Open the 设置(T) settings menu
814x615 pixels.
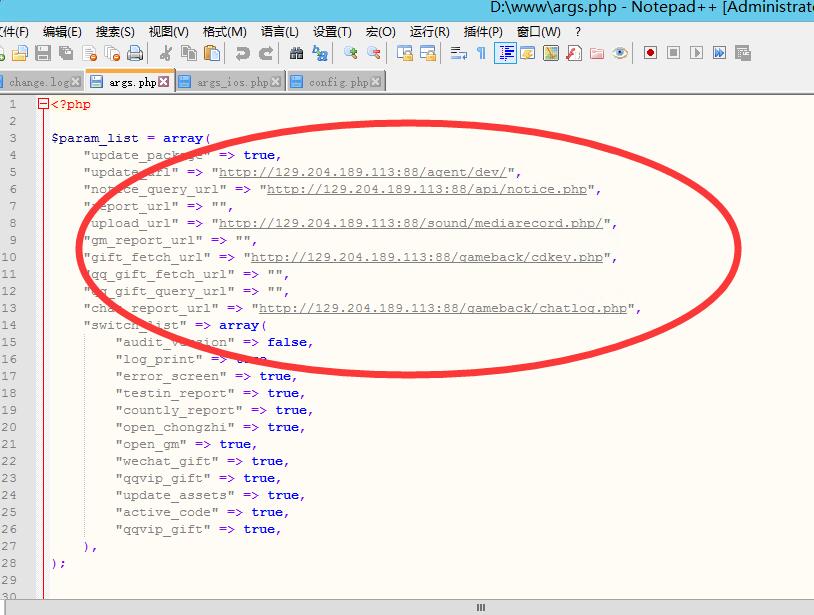pyautogui.click(x=332, y=32)
